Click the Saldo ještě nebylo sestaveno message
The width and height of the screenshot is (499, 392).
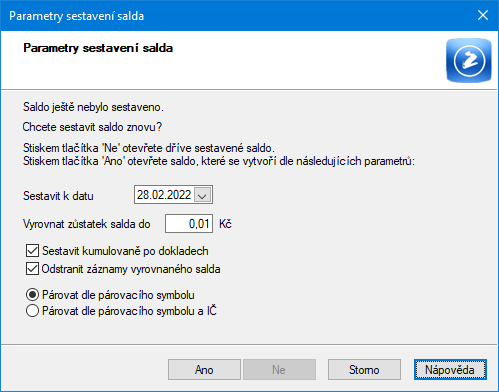(93, 107)
